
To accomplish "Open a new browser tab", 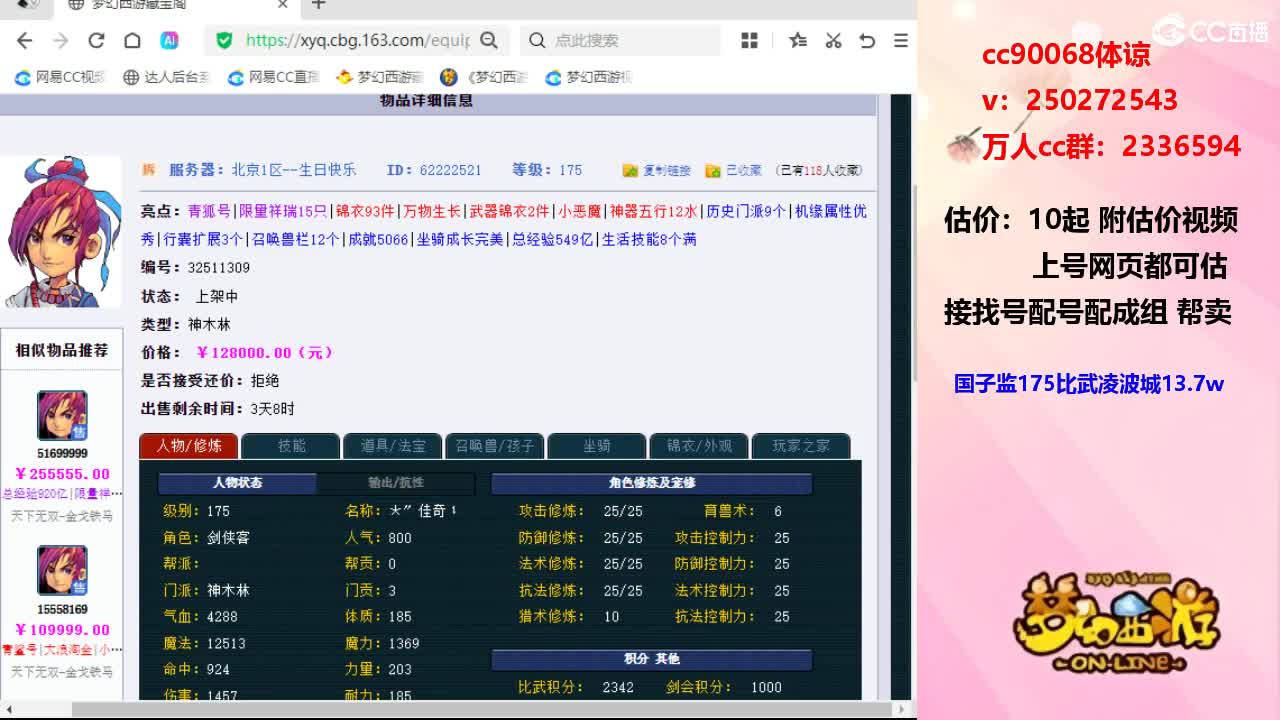I will tap(318, 5).
